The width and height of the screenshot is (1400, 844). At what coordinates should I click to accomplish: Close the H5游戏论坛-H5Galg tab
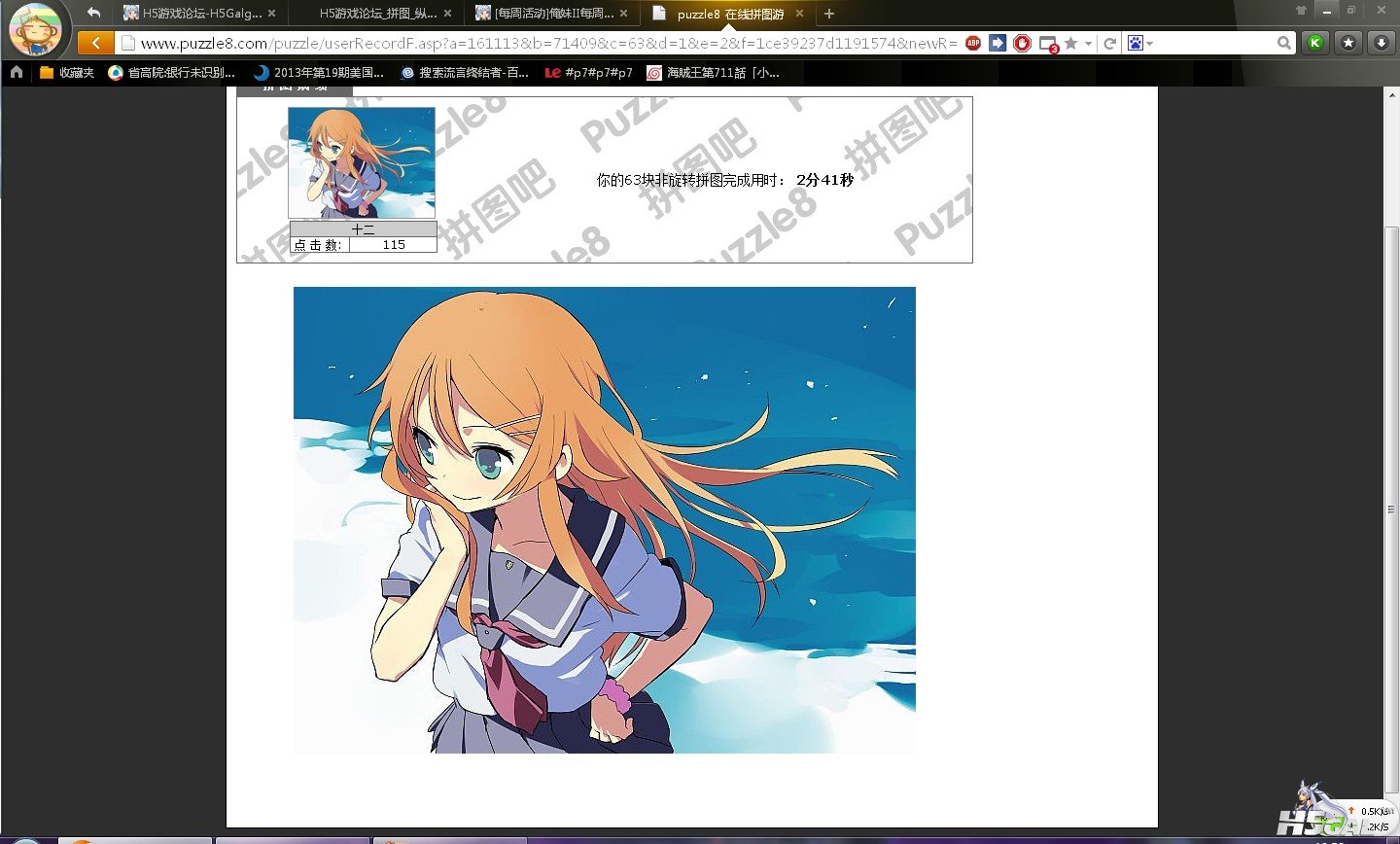[271, 14]
